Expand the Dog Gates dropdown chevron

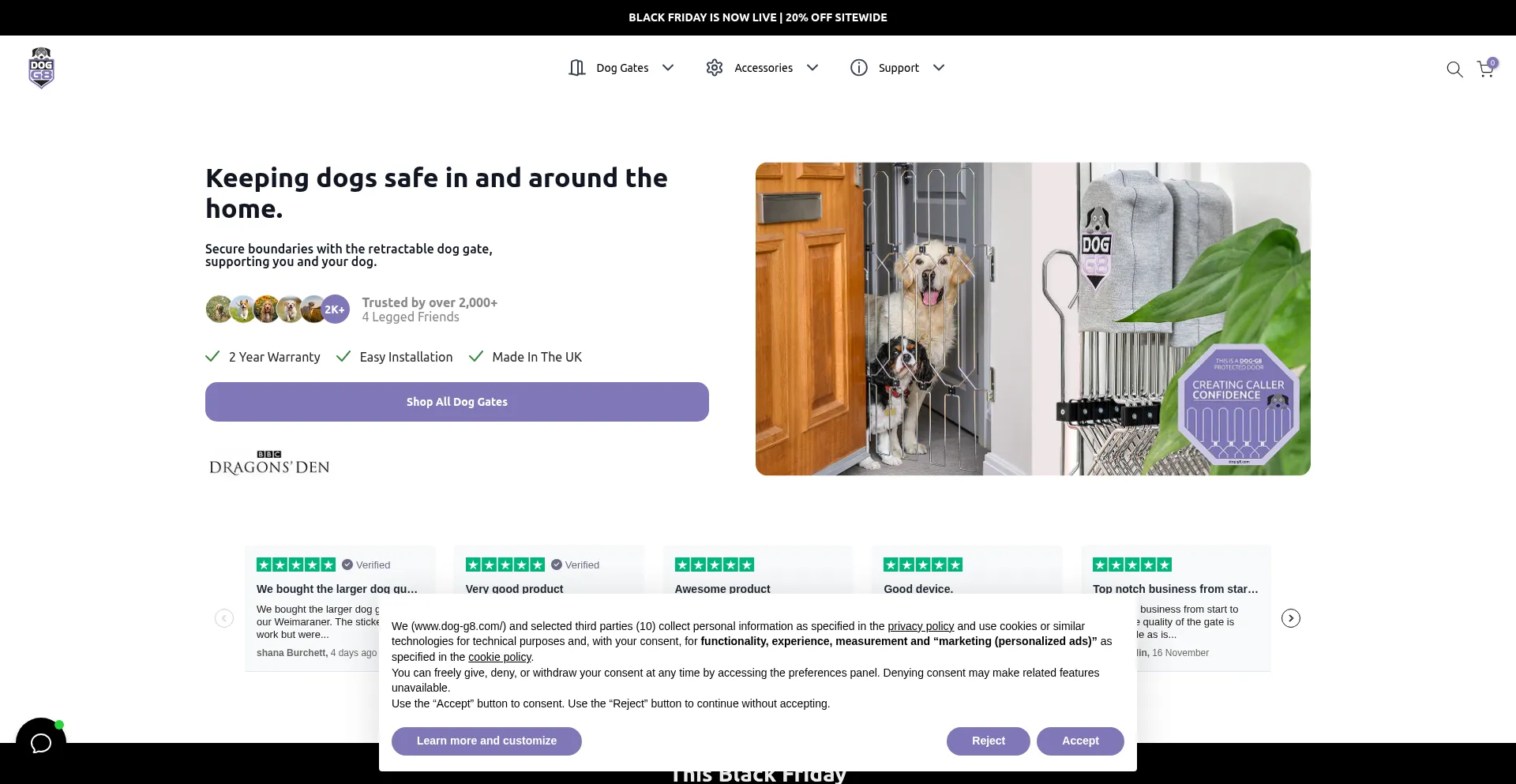point(668,68)
